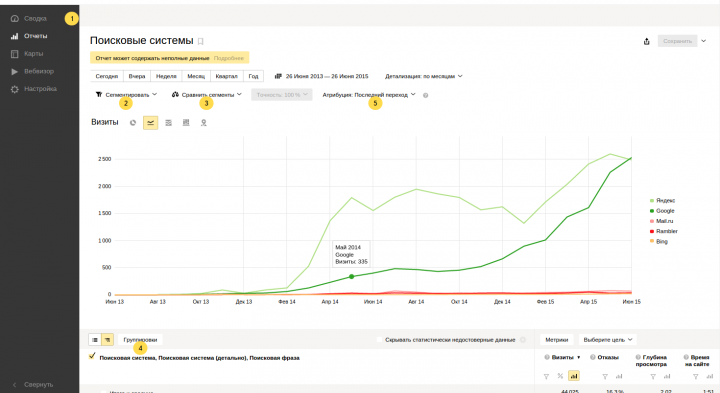Open Настройка in the sidebar
720x393 pixels.
[x=34, y=89]
